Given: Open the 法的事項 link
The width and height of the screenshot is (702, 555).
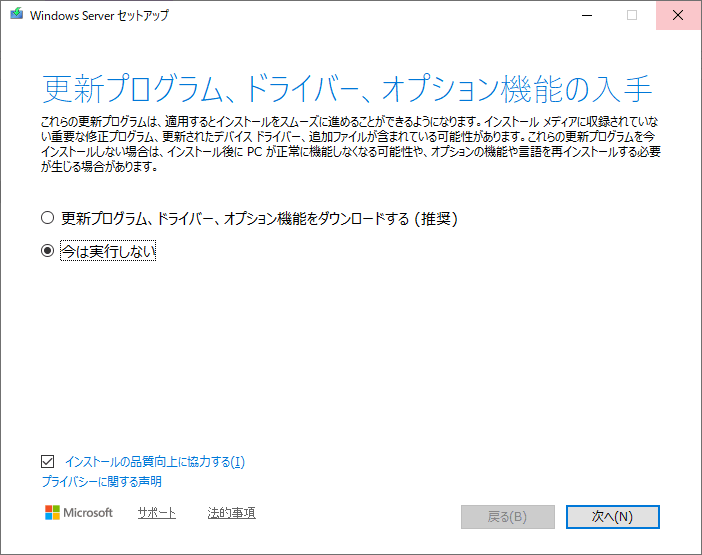Looking at the screenshot, I should (x=231, y=513).
